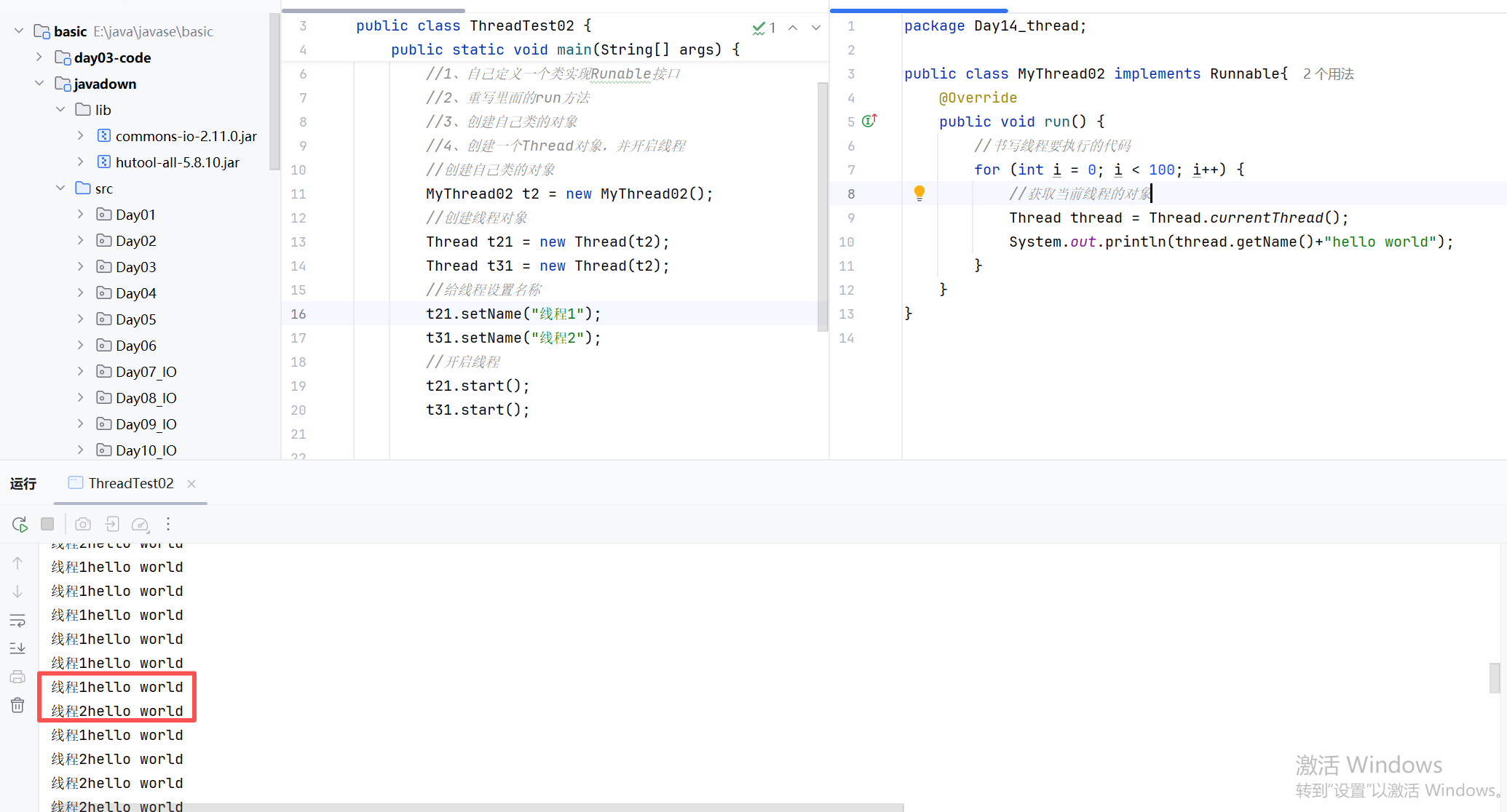
Task: Click the package Day14_thread declaration
Action: (995, 25)
